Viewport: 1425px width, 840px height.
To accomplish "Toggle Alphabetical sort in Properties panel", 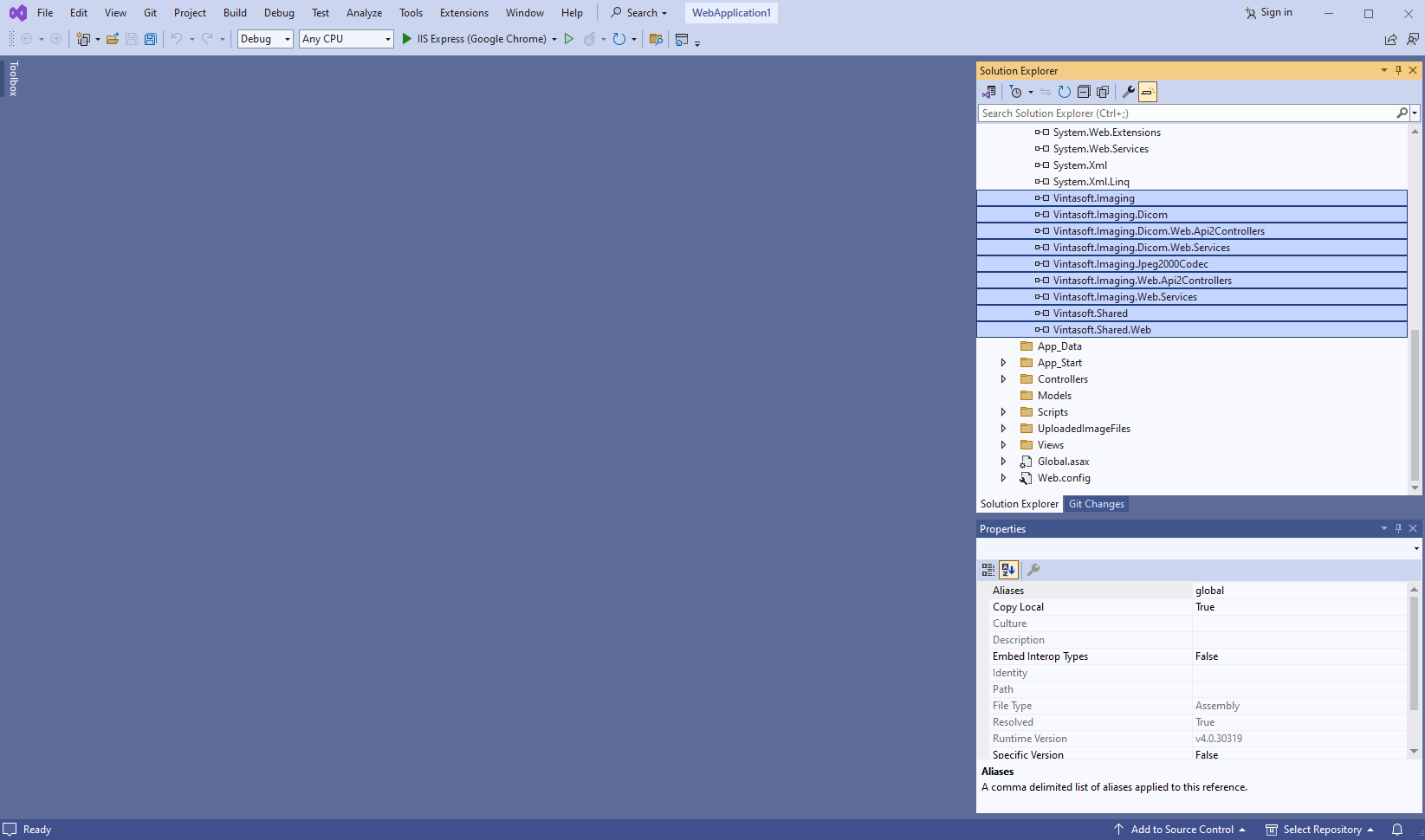I will [1008, 570].
